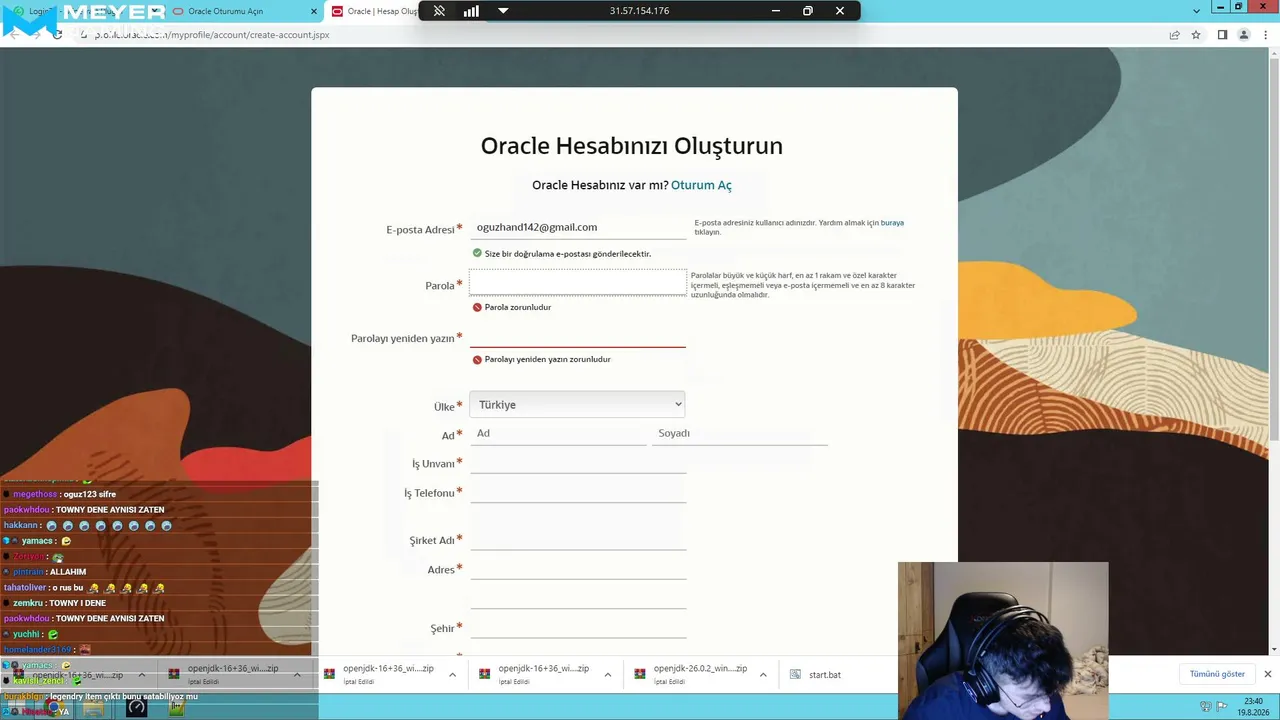Screen dimensions: 1280x720
Task: Close the downloads bar
Action: (x=1267, y=674)
